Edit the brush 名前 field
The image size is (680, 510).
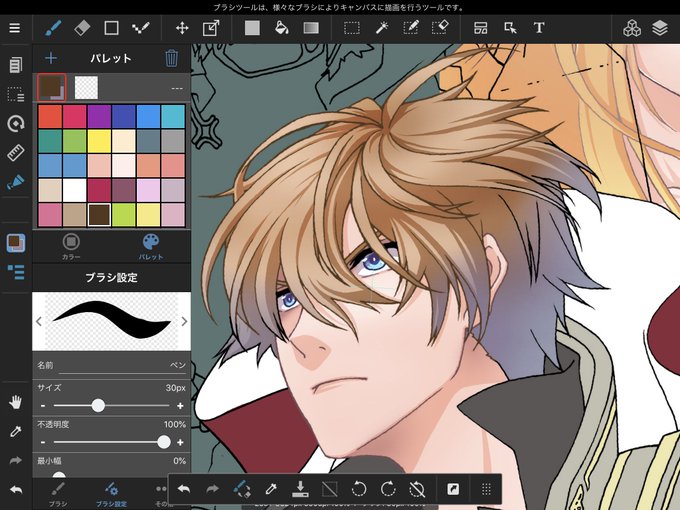(111, 366)
